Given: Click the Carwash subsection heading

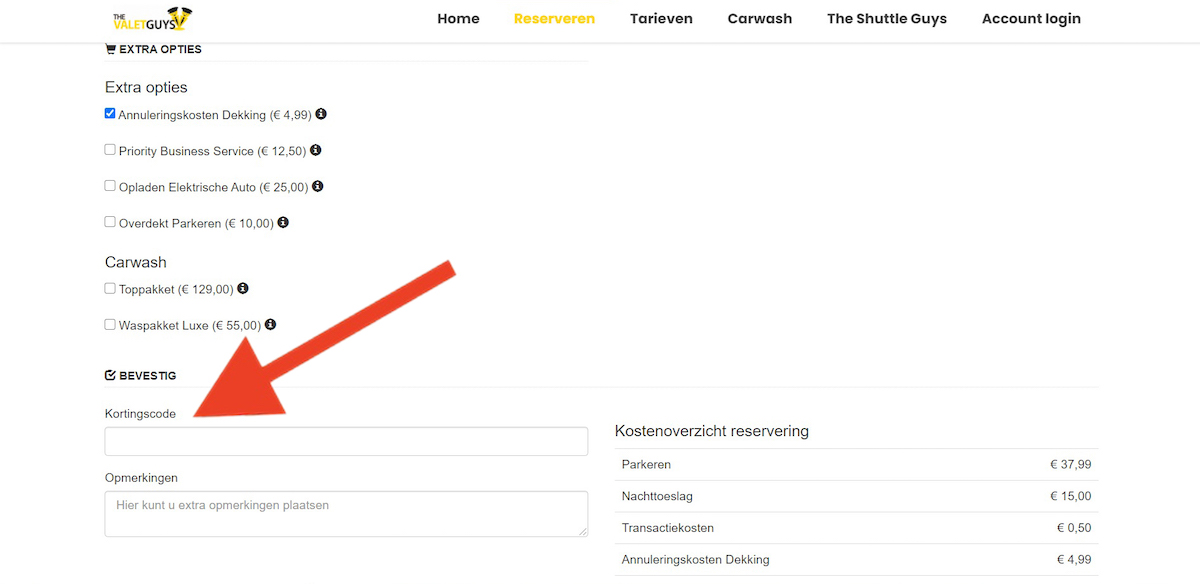Looking at the screenshot, I should tap(136, 262).
